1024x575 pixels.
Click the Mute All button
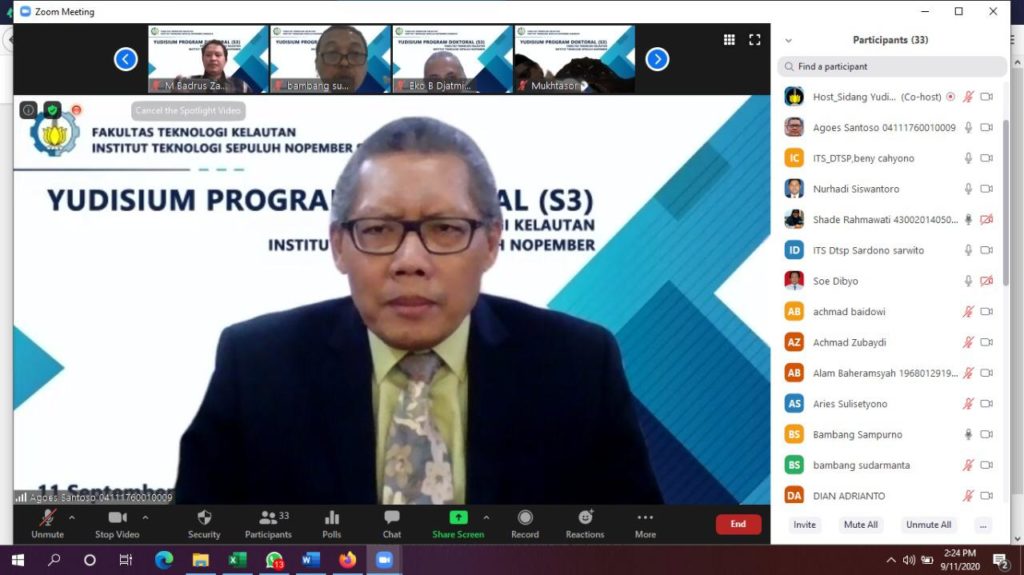tap(860, 525)
